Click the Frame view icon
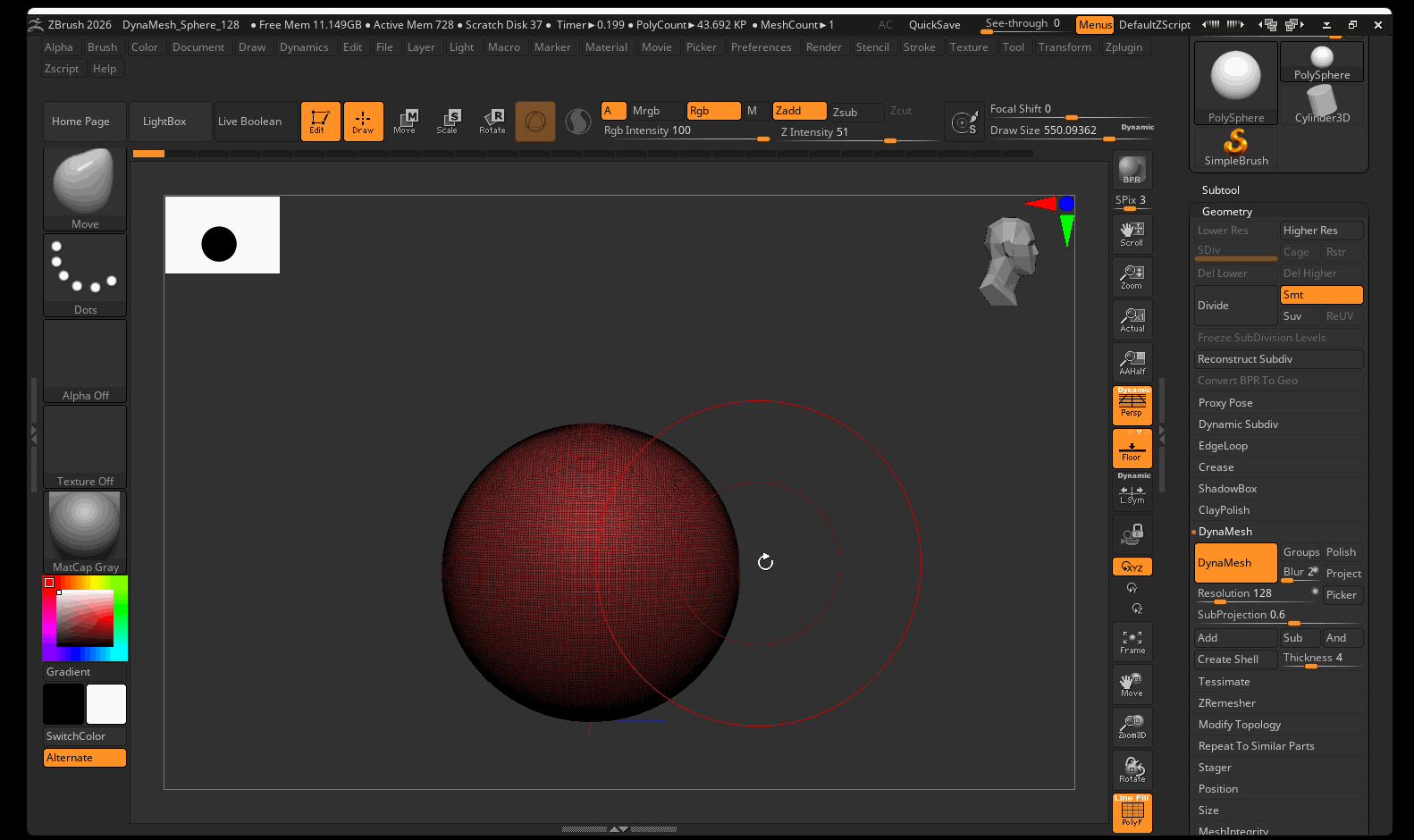Image resolution: width=1414 pixels, height=840 pixels. [x=1132, y=642]
